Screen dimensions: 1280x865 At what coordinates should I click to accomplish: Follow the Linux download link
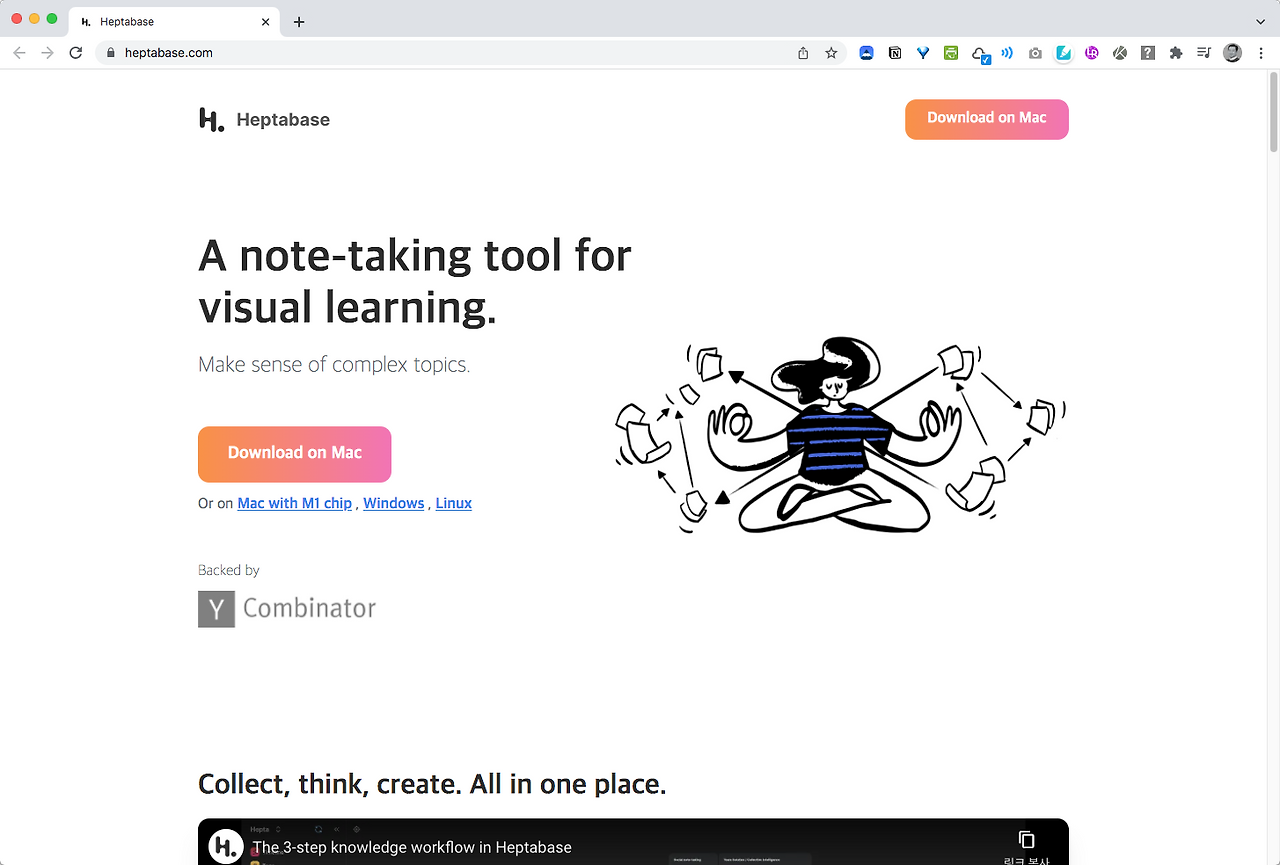[x=454, y=503]
